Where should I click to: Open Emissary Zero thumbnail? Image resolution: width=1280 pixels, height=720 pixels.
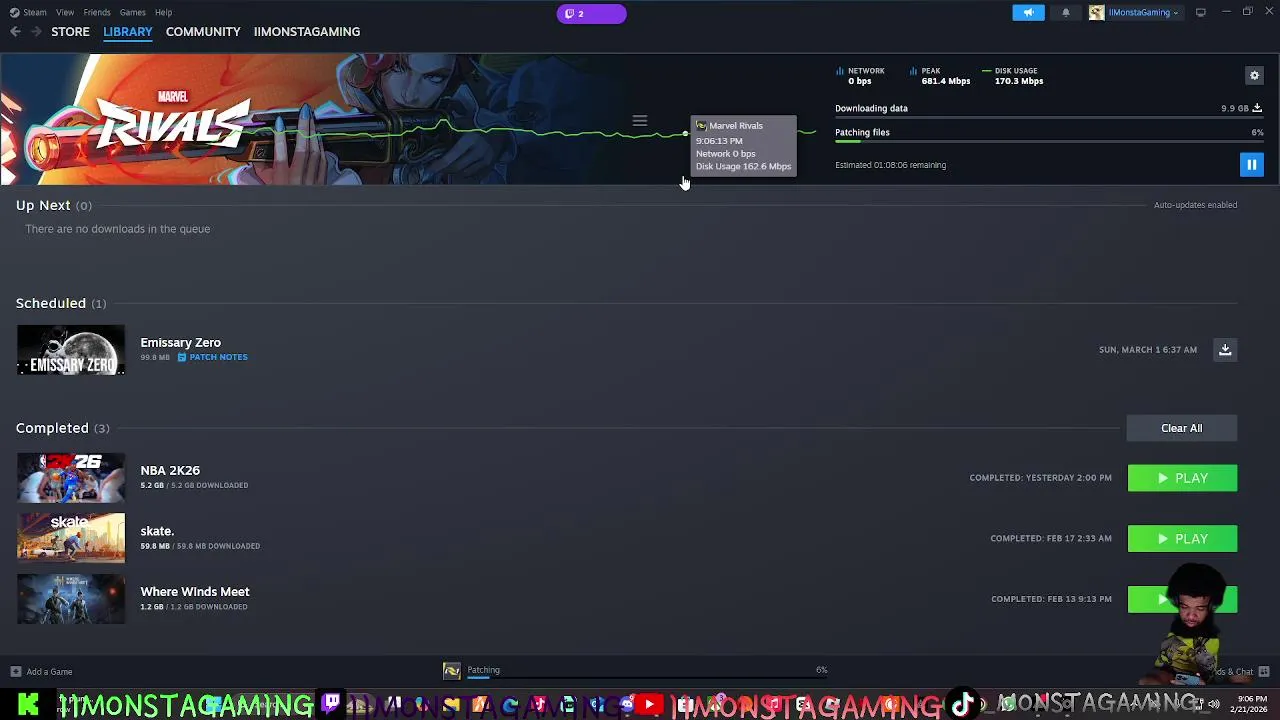tap(71, 350)
